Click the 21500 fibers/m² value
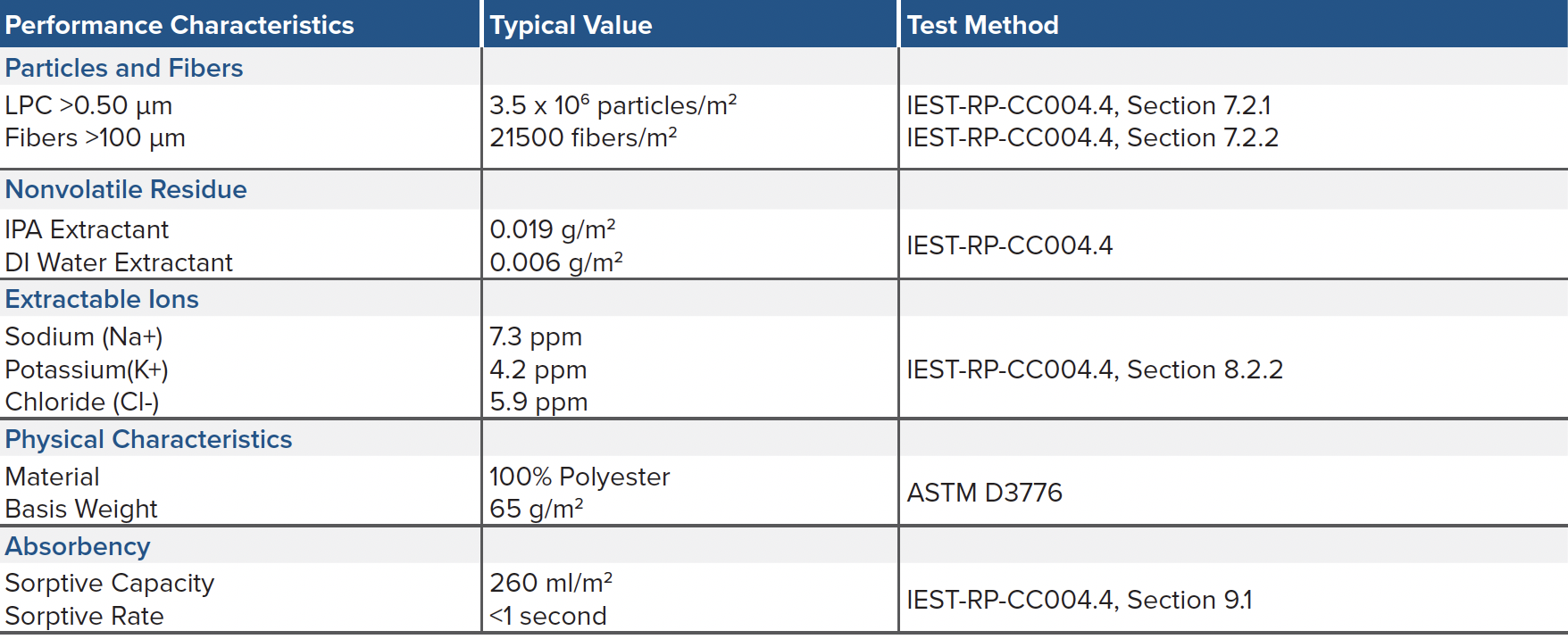1568x639 pixels. (583, 137)
